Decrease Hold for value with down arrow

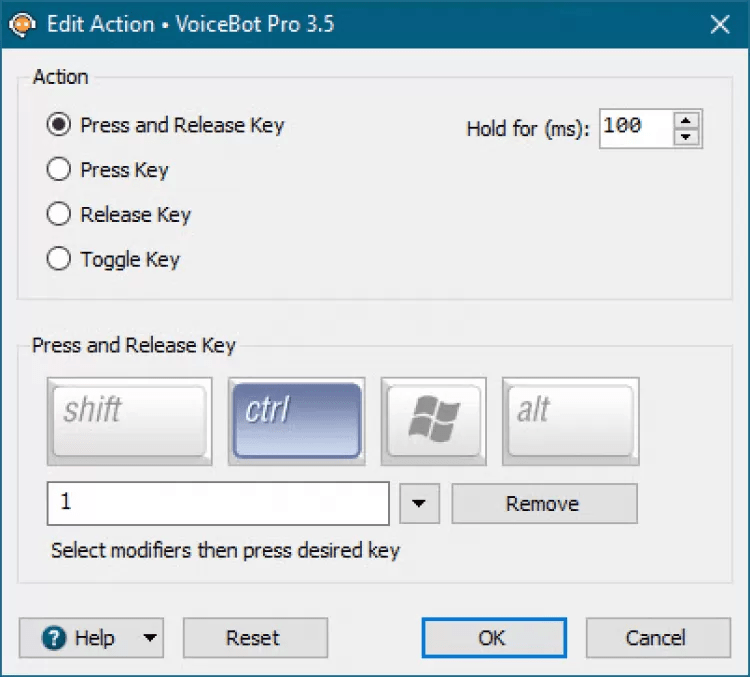(686, 137)
